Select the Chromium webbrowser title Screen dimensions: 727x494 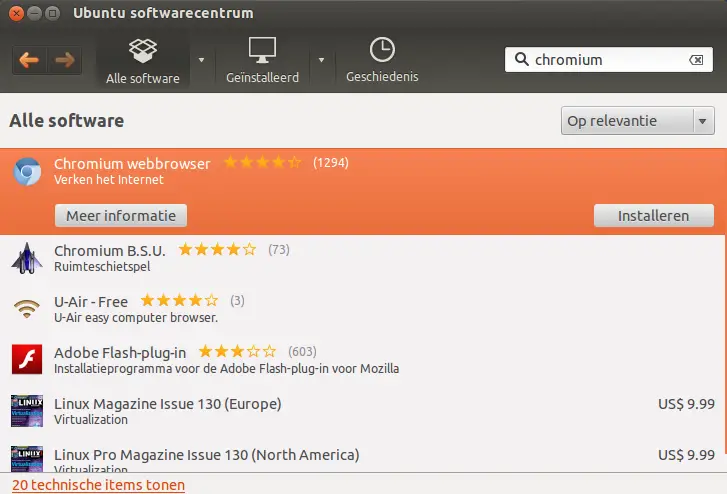pos(132,164)
